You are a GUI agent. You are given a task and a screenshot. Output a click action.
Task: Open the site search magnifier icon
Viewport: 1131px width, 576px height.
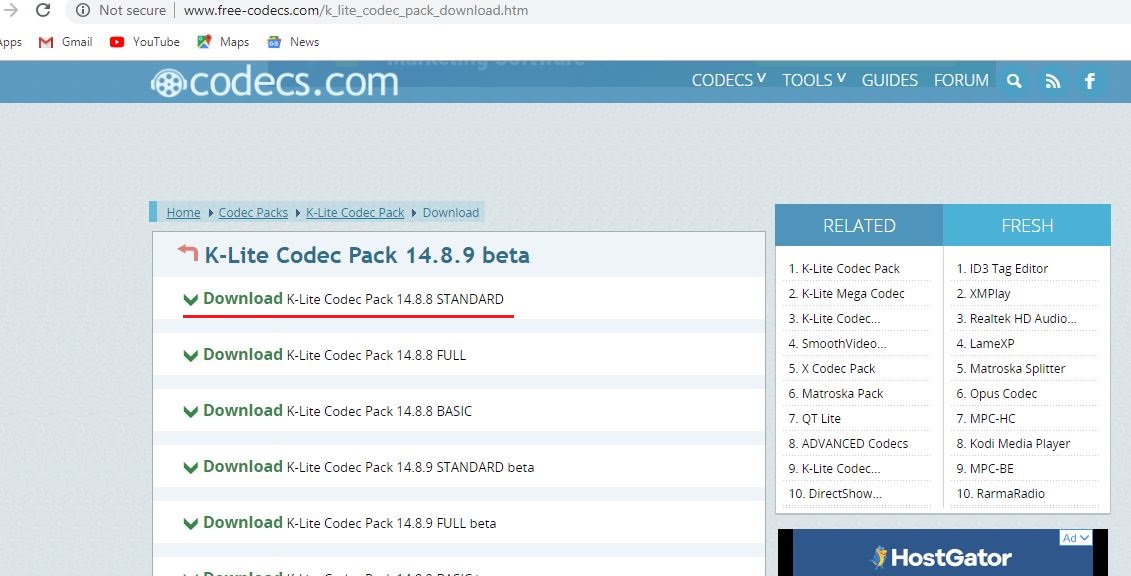1014,81
